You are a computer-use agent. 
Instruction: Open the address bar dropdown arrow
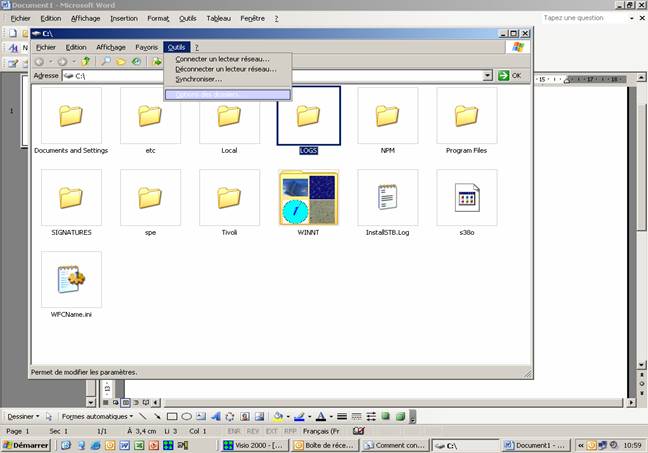click(x=488, y=76)
